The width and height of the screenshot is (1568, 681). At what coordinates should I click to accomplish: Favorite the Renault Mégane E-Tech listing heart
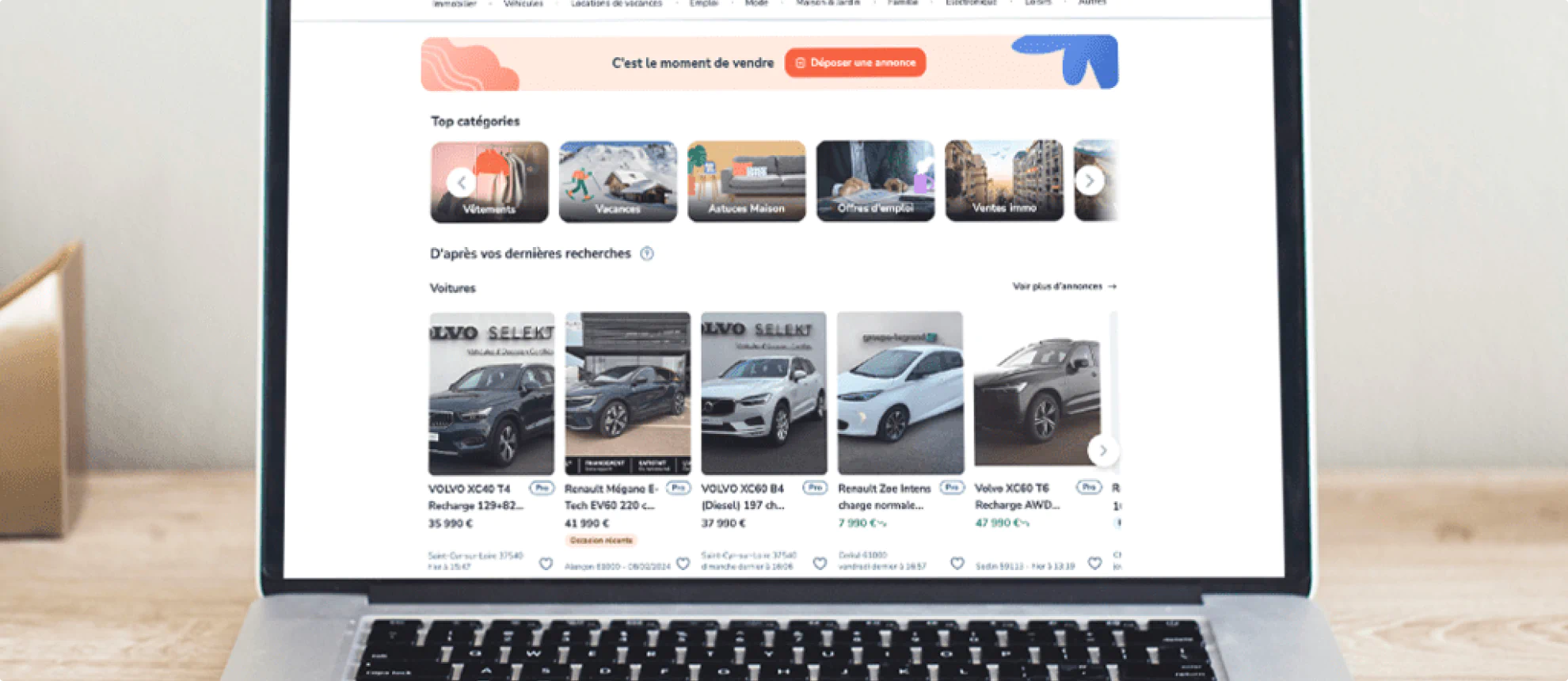pos(683,564)
